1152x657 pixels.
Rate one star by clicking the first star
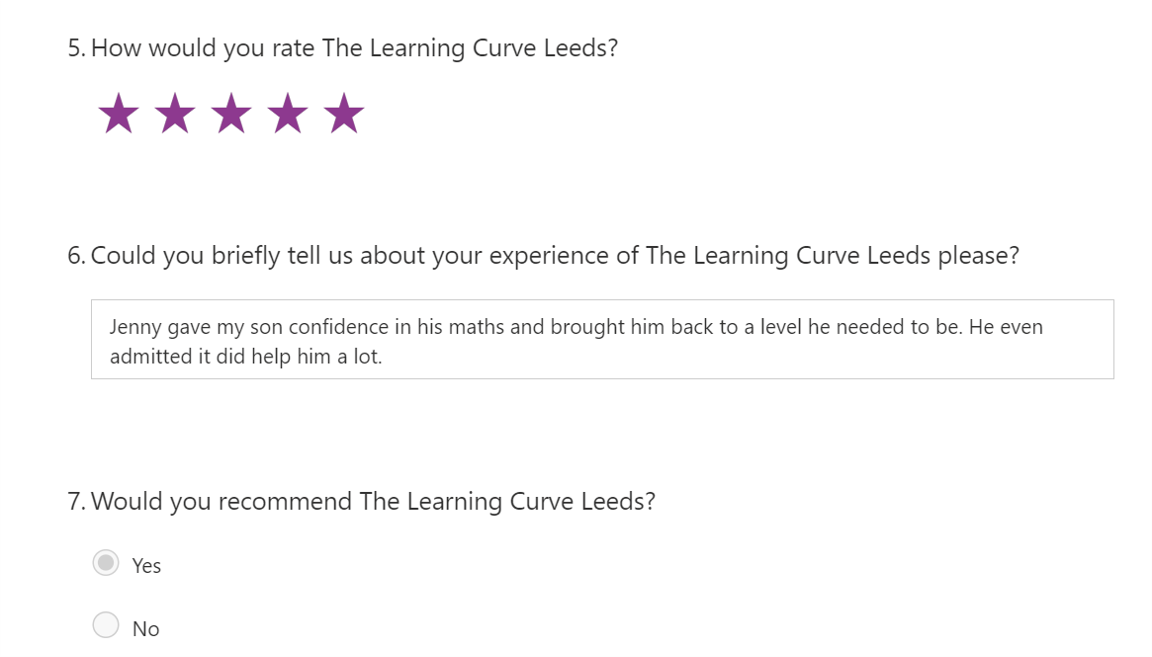[119, 114]
